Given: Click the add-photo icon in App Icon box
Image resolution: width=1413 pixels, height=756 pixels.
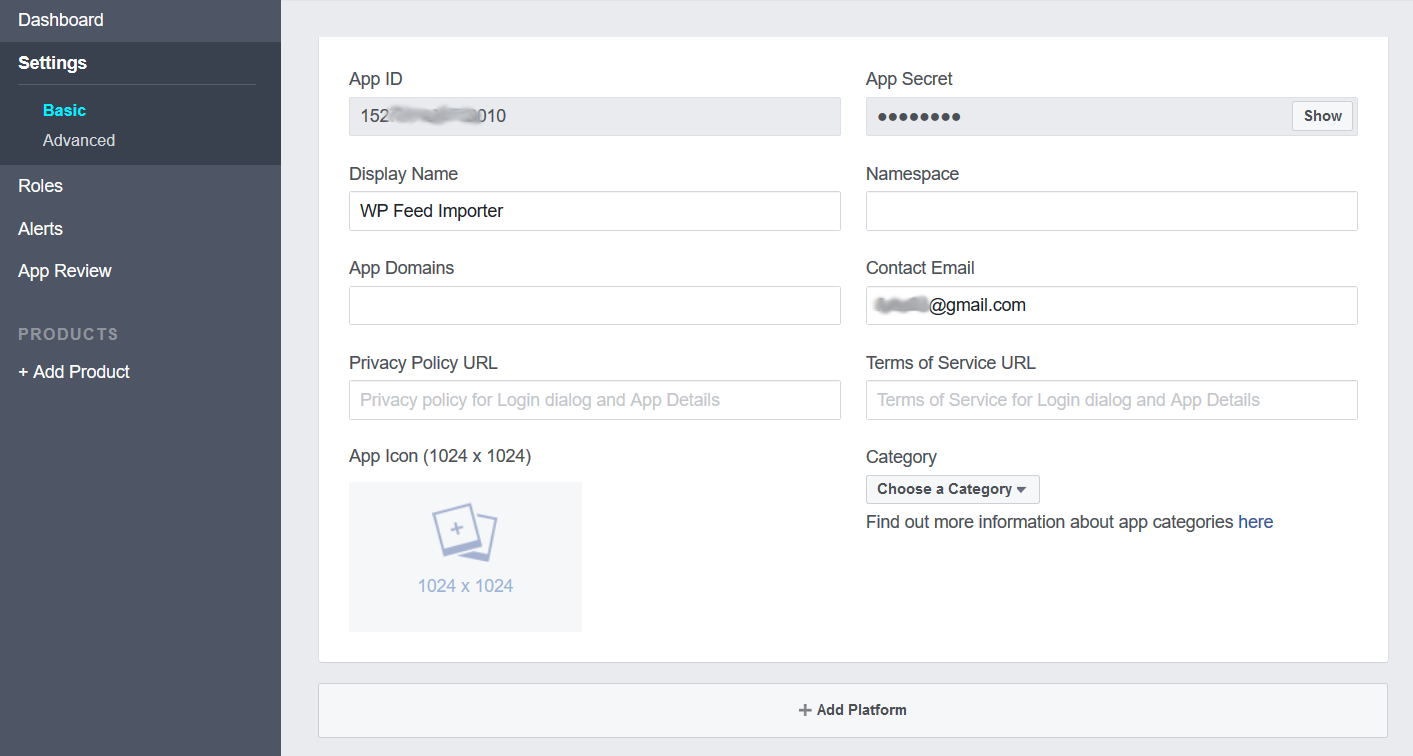Looking at the screenshot, I should coord(465,534).
